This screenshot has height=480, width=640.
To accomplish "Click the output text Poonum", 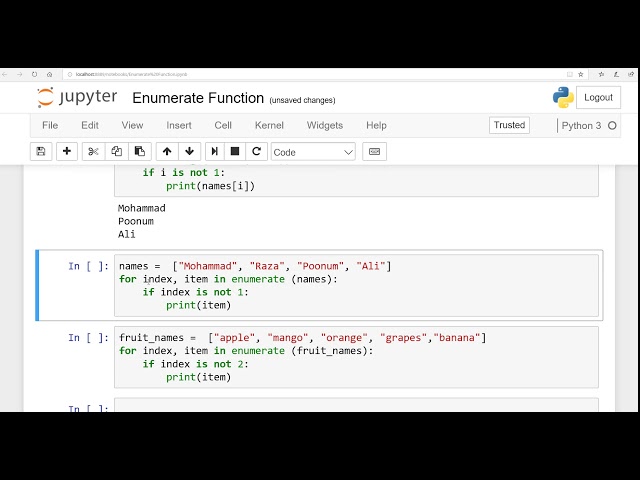I will [x=136, y=221].
